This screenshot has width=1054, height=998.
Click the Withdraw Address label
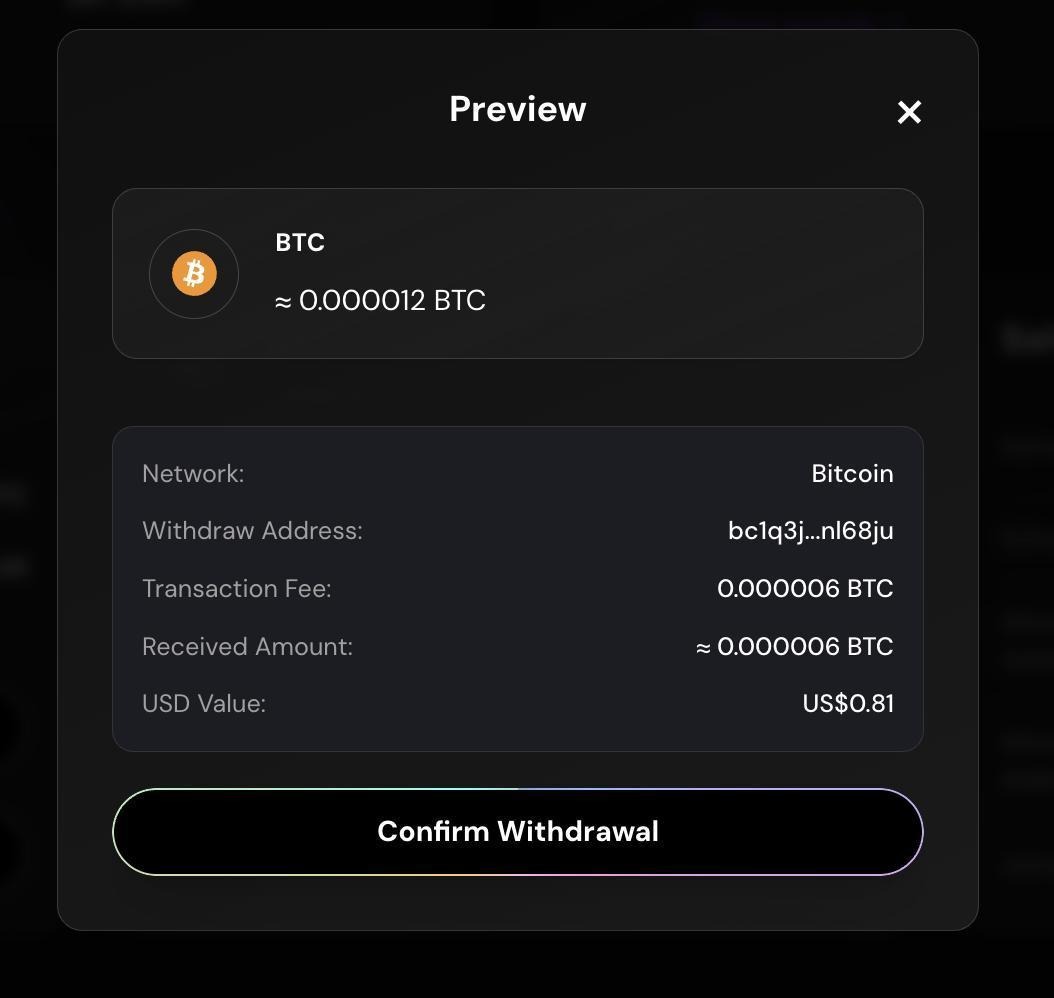pos(252,531)
